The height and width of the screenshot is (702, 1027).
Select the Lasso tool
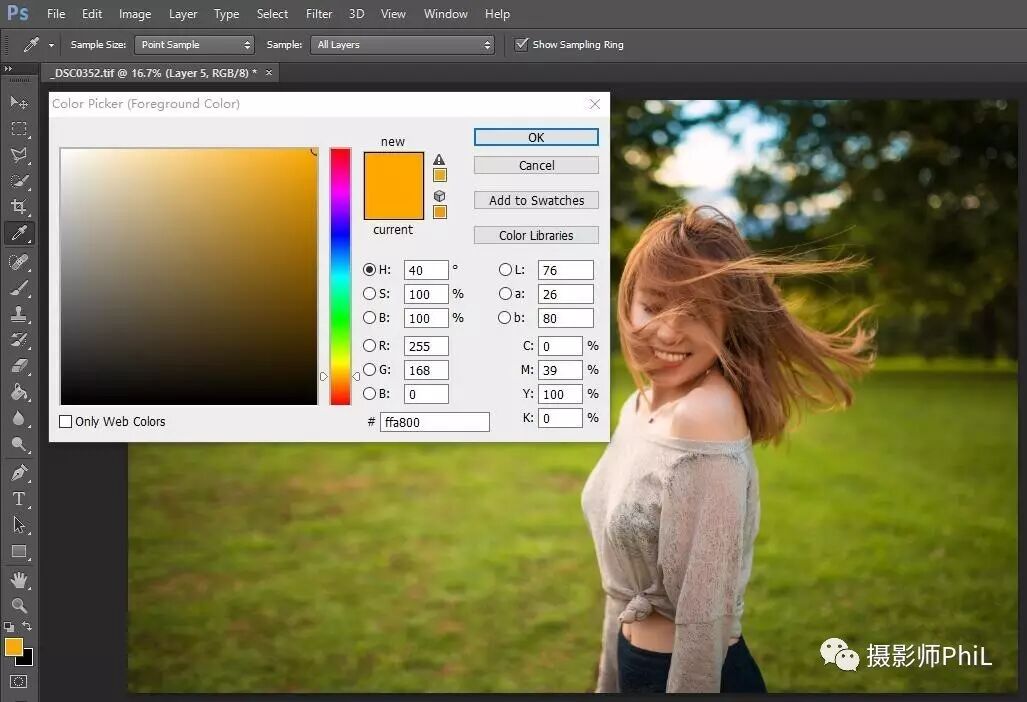click(19, 155)
